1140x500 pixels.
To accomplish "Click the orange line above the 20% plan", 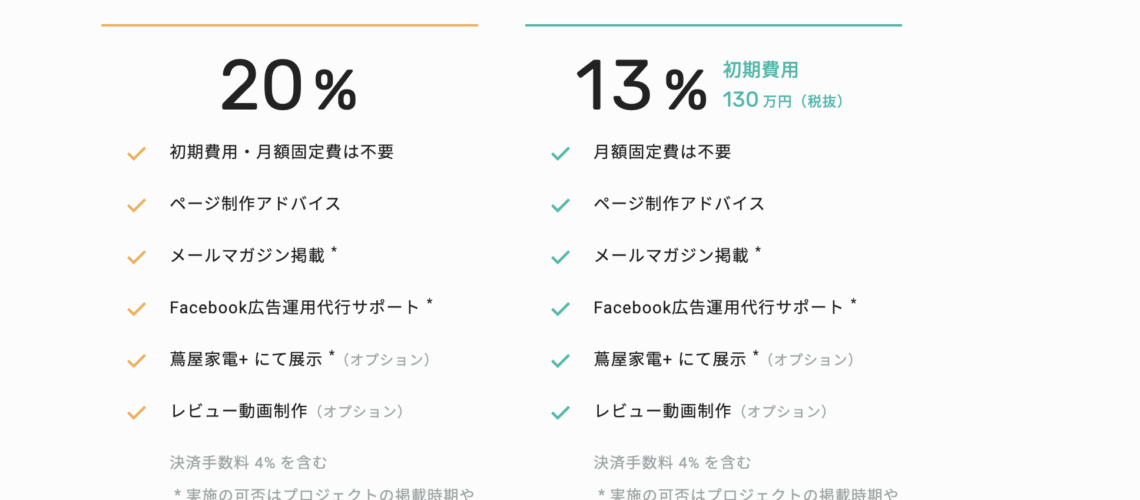I will [x=289, y=25].
